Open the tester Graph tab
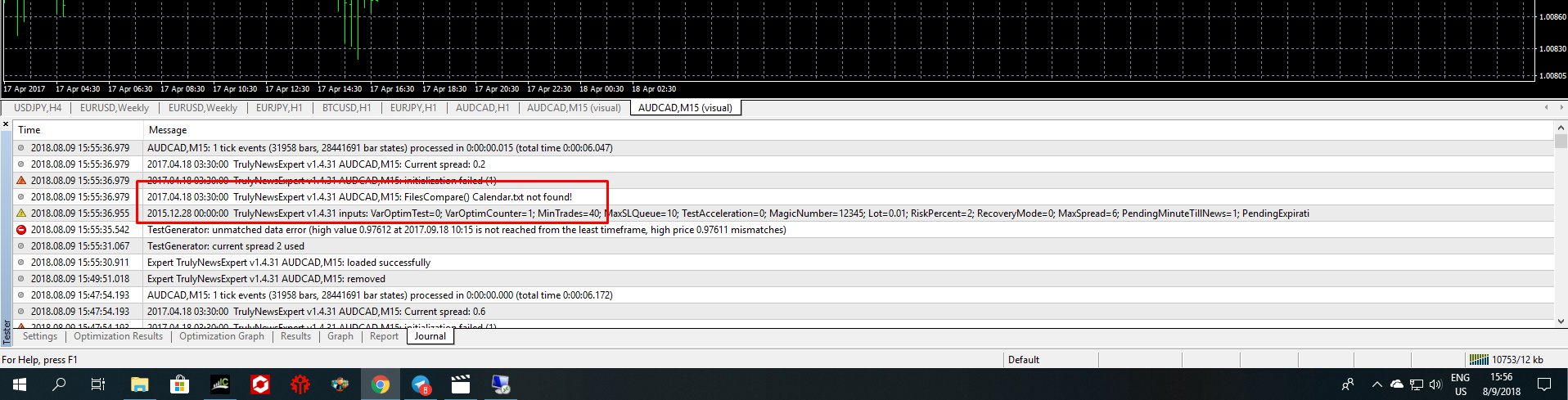Screen dimensions: 1568x400 pos(340,336)
